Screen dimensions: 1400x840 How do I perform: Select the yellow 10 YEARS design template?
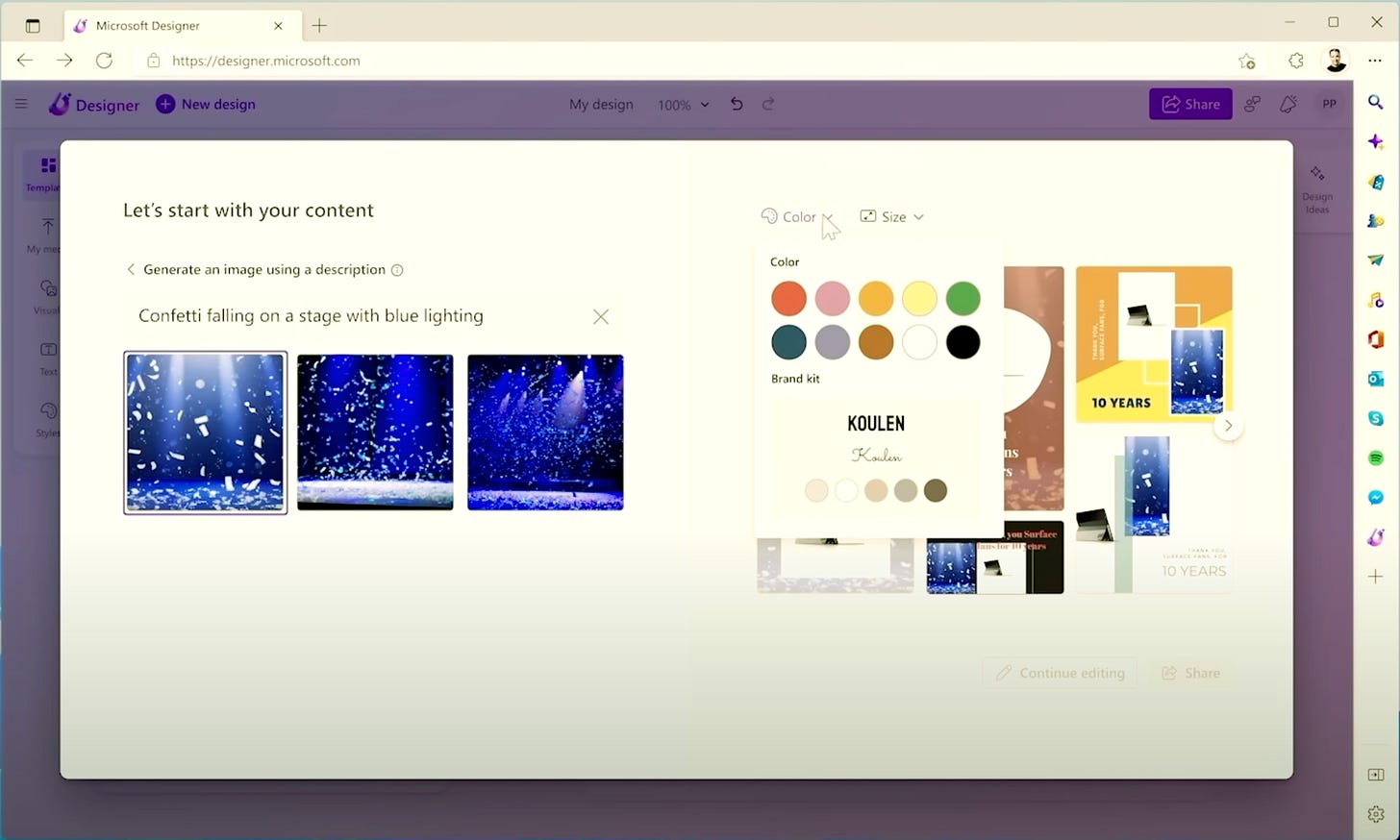[1154, 345]
